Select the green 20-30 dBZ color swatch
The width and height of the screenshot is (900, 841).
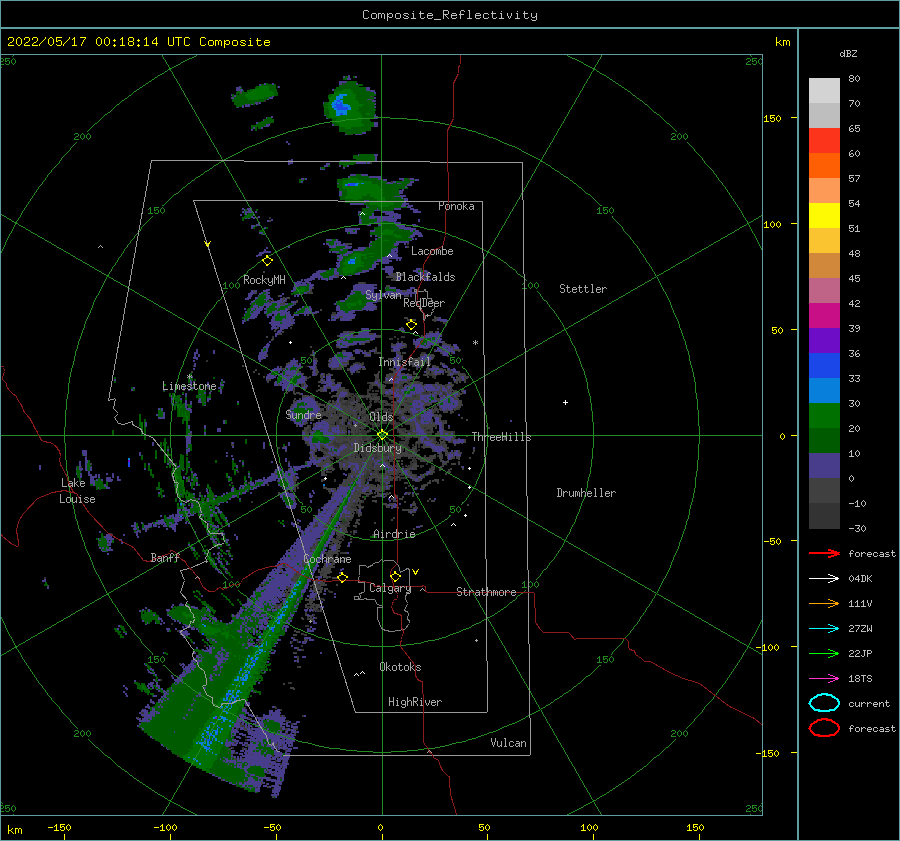824,416
